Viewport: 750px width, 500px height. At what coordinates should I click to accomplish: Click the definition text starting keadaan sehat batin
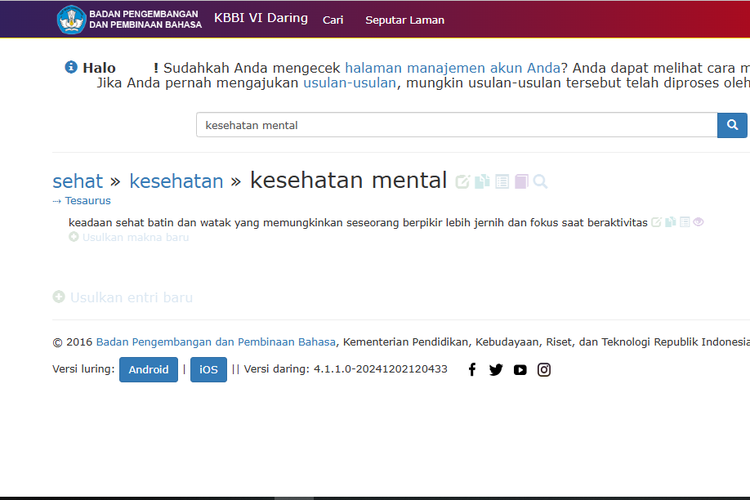[x=358, y=222]
